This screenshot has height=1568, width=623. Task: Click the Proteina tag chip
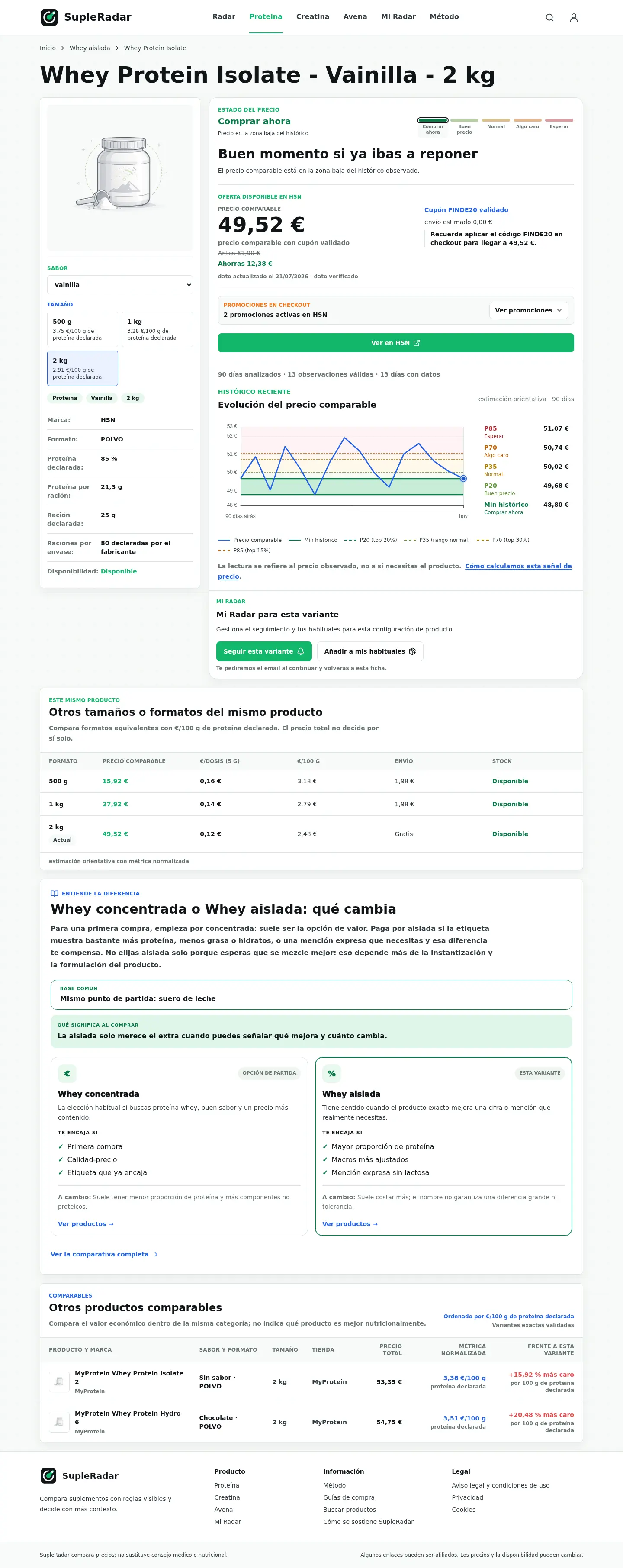tap(64, 398)
